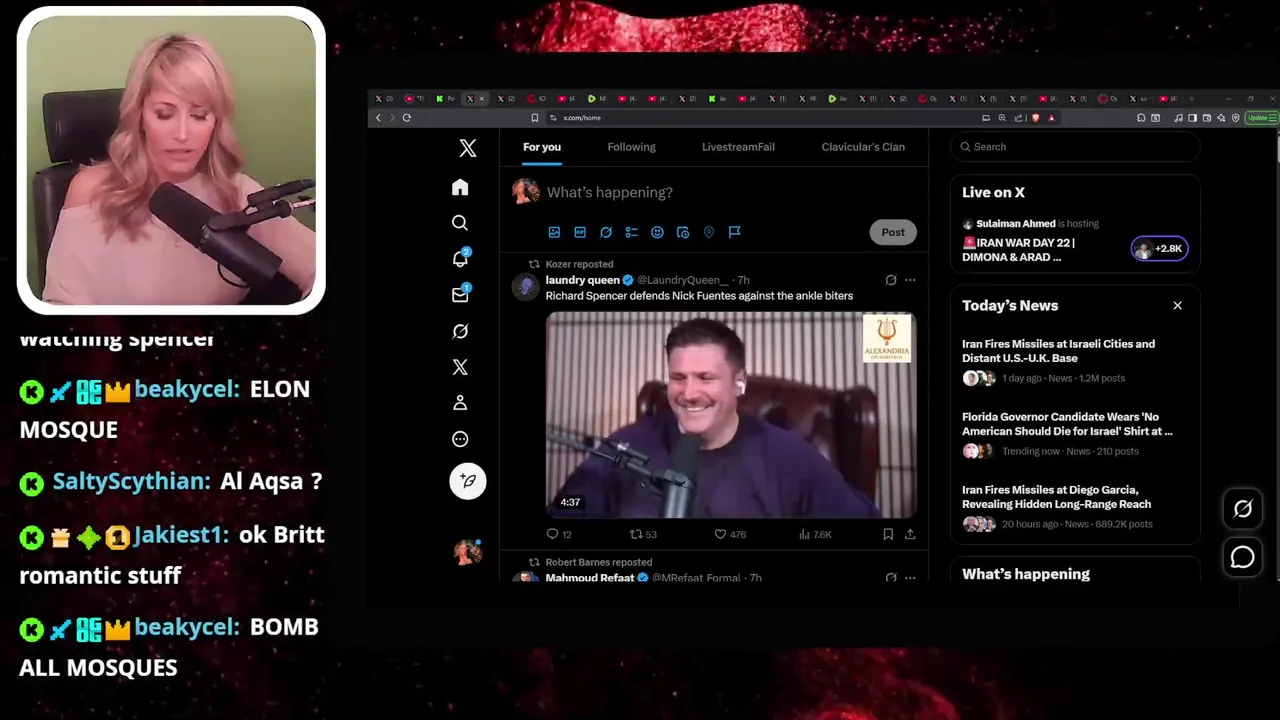Click 'Kozer reposted' label

tap(579, 265)
